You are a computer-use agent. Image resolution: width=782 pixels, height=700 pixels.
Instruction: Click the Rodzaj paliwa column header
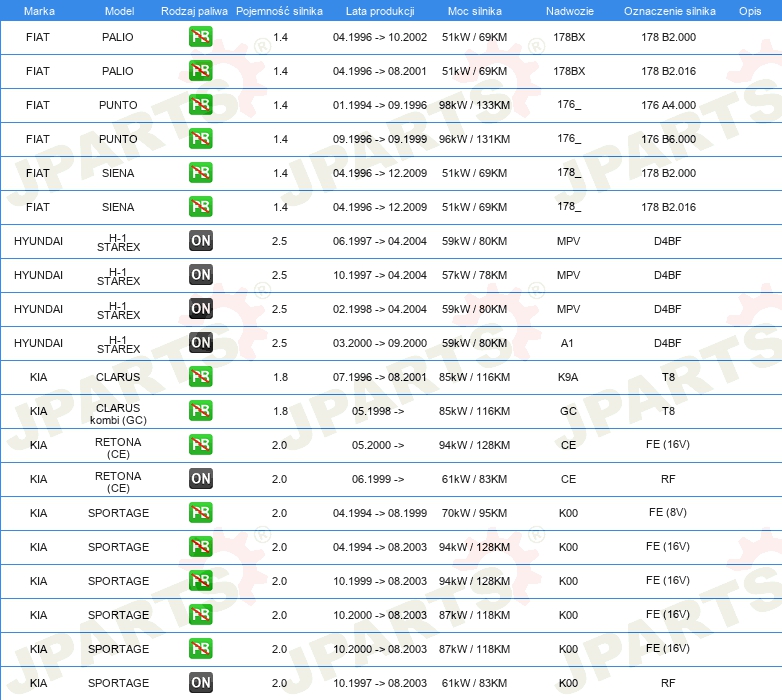tap(194, 11)
